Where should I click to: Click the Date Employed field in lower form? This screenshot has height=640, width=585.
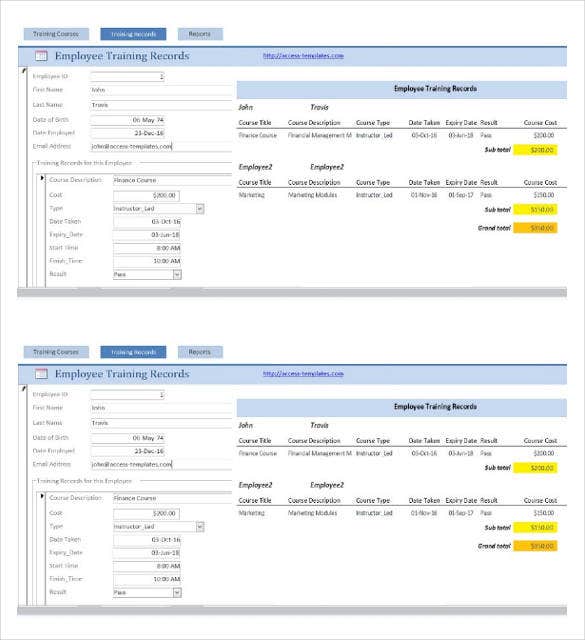[x=127, y=451]
